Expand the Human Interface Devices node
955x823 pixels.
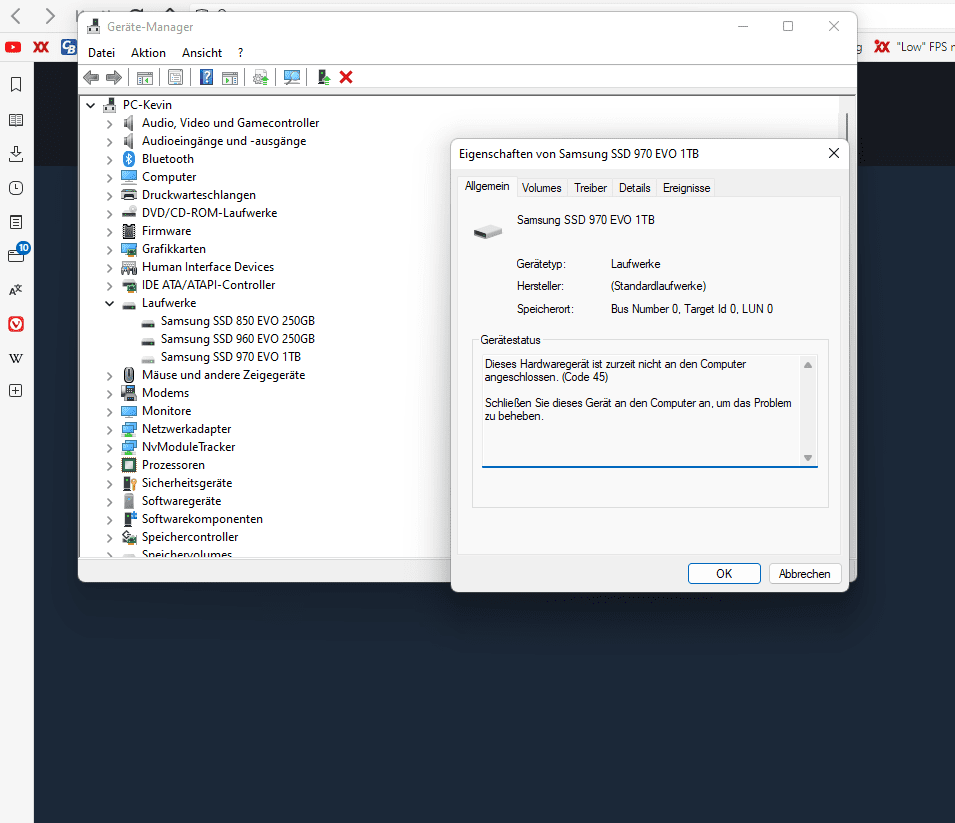(x=110, y=268)
